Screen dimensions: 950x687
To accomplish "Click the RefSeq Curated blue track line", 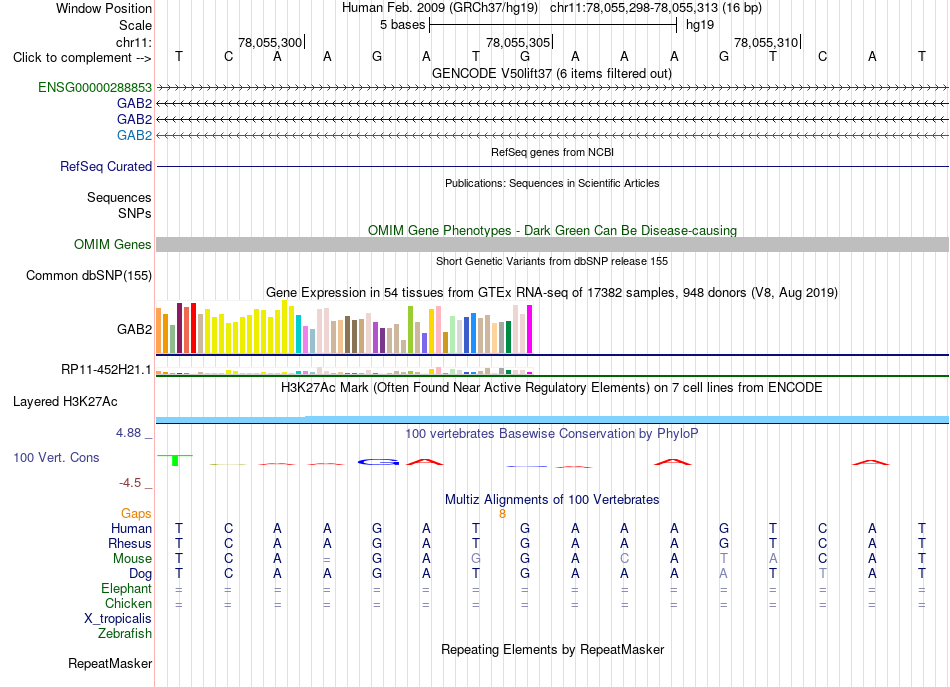I will click(x=552, y=166).
